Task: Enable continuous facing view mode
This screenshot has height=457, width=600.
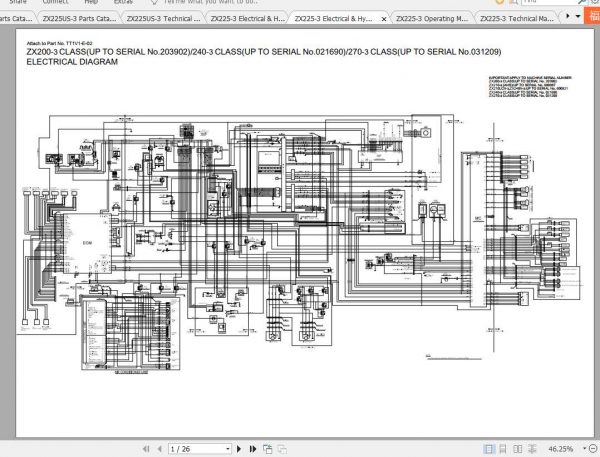Action: [532, 449]
